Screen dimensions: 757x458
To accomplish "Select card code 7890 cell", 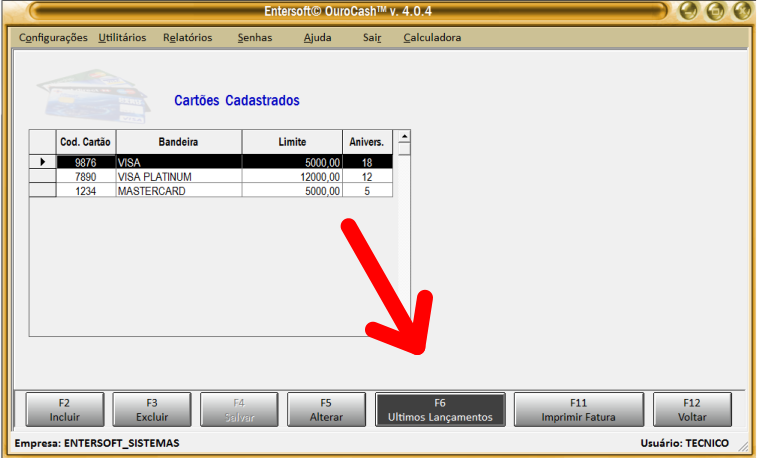I will tap(86, 177).
